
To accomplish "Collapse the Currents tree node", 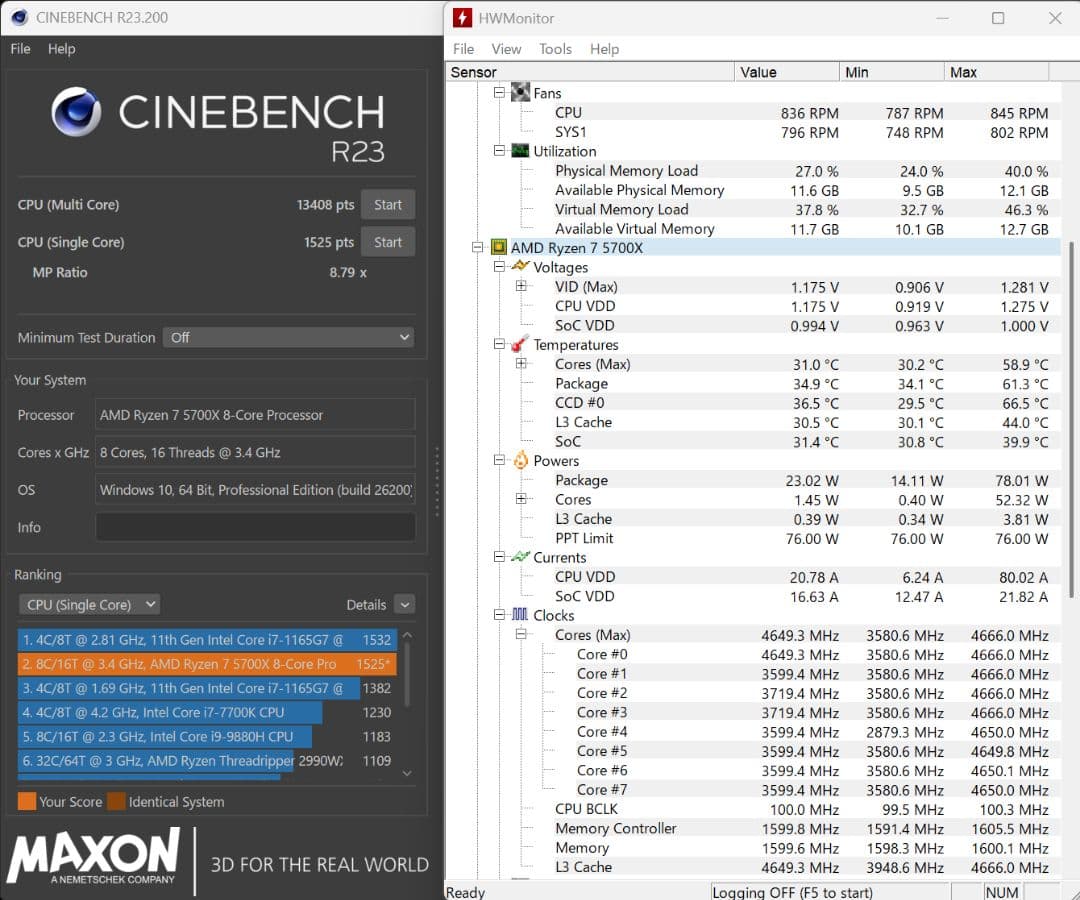I will click(x=499, y=557).
